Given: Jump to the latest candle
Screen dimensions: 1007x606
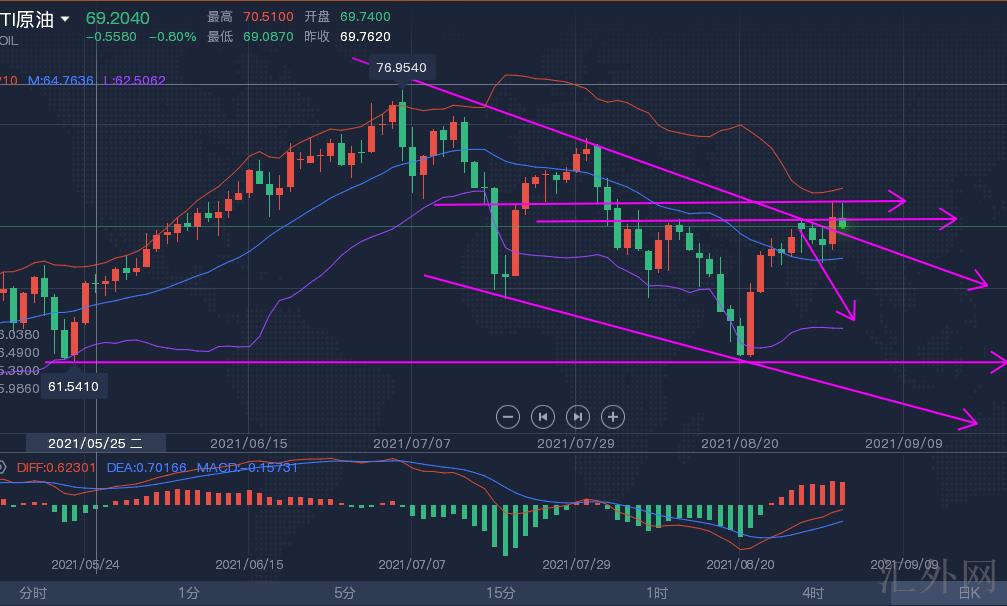Looking at the screenshot, I should 578,416.
